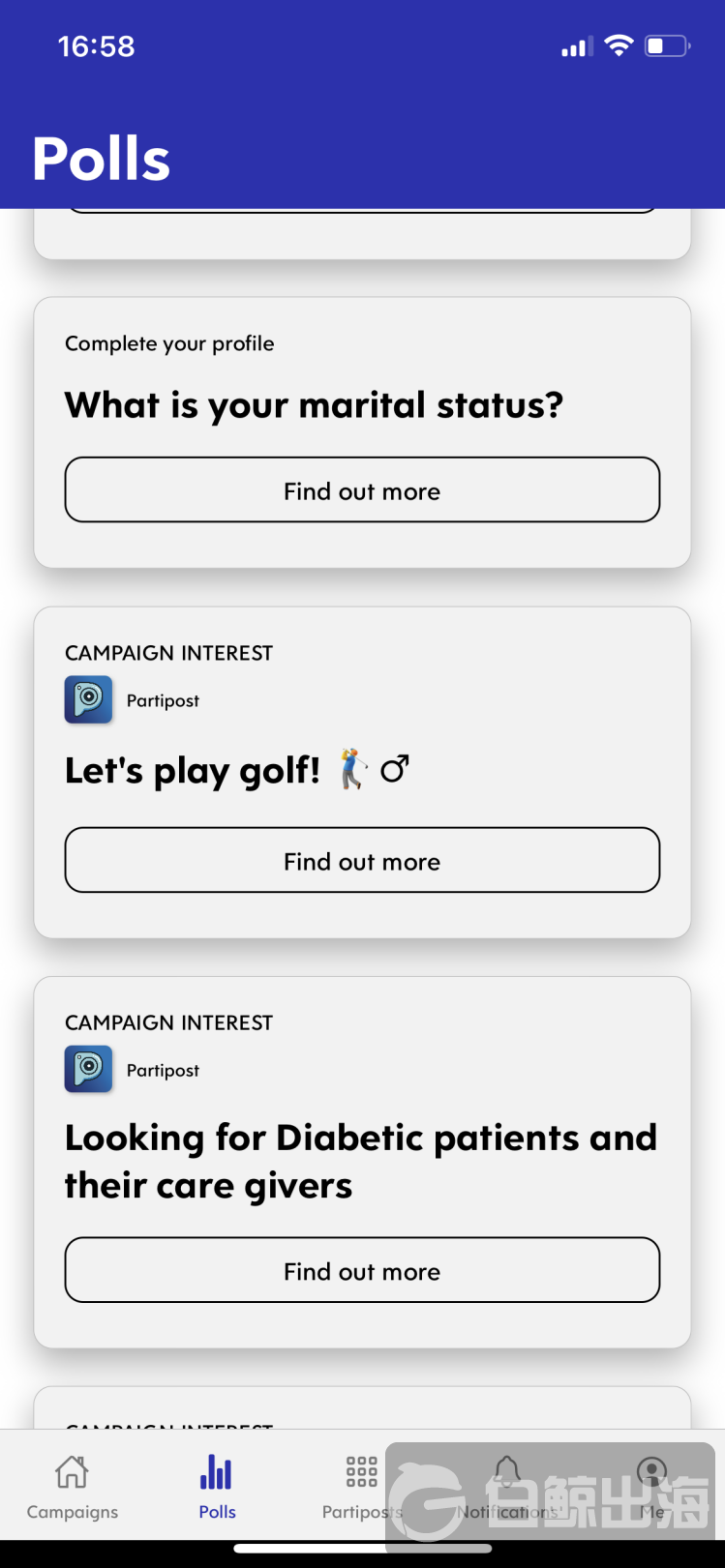
Task: Tap the Wi-Fi status icon
Action: coord(619,45)
